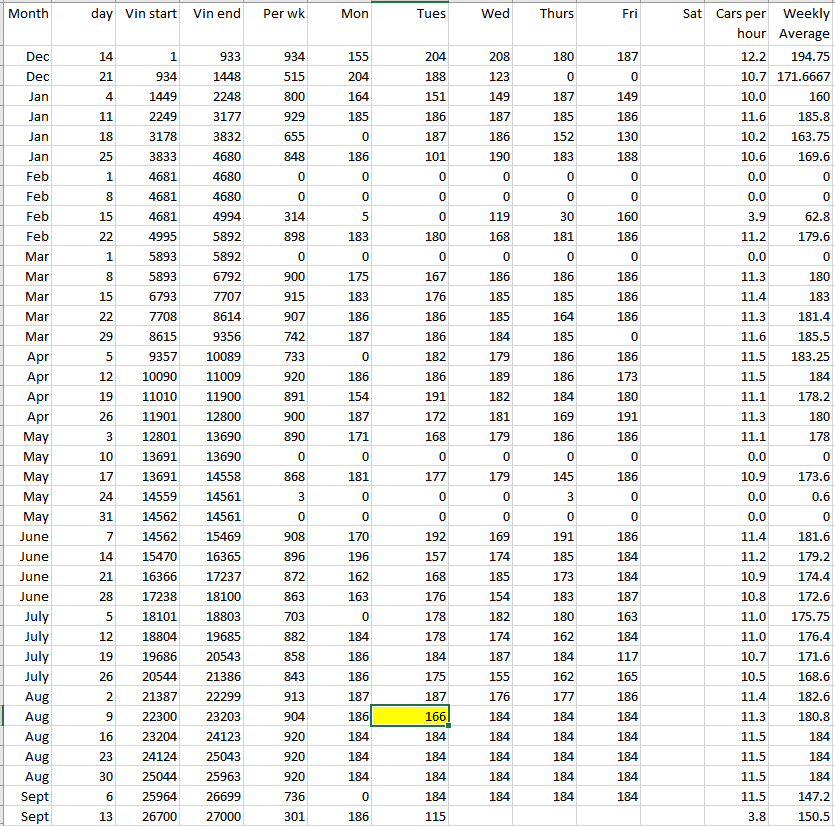The height and width of the screenshot is (826, 835).
Task: Click the Cars per hour header
Action: click(740, 24)
